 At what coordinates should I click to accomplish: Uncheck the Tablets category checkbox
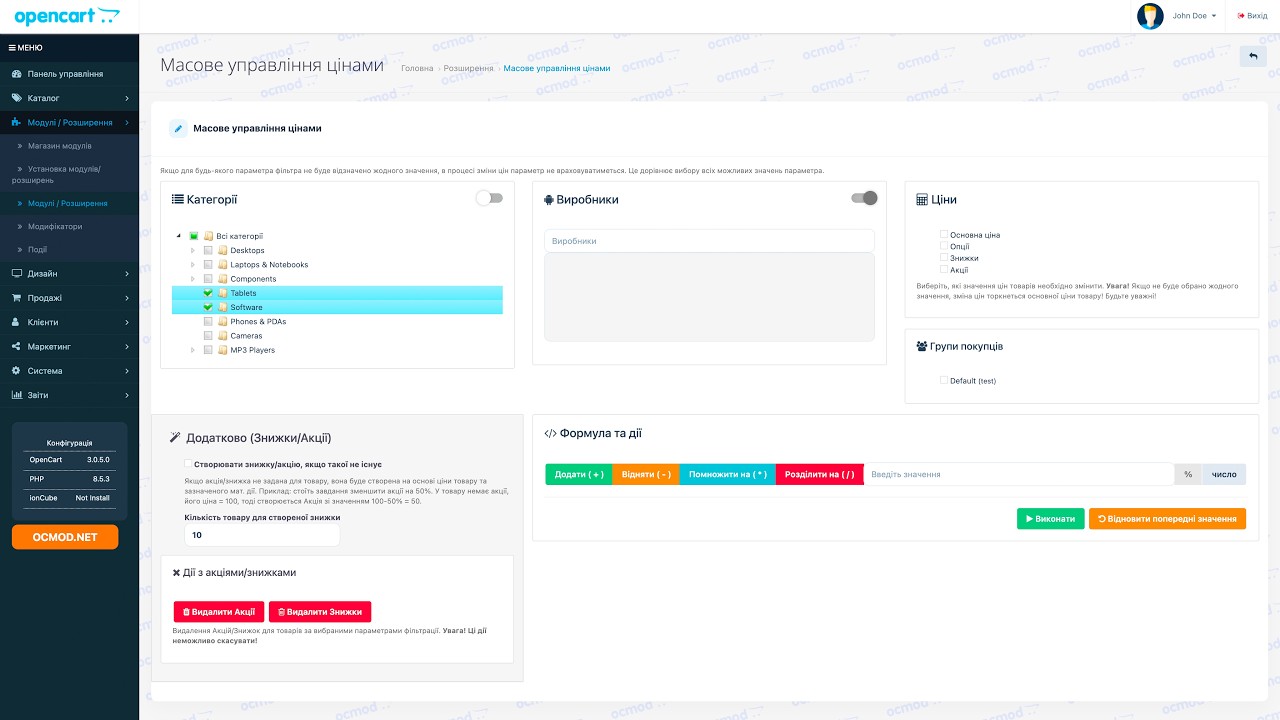[208, 293]
